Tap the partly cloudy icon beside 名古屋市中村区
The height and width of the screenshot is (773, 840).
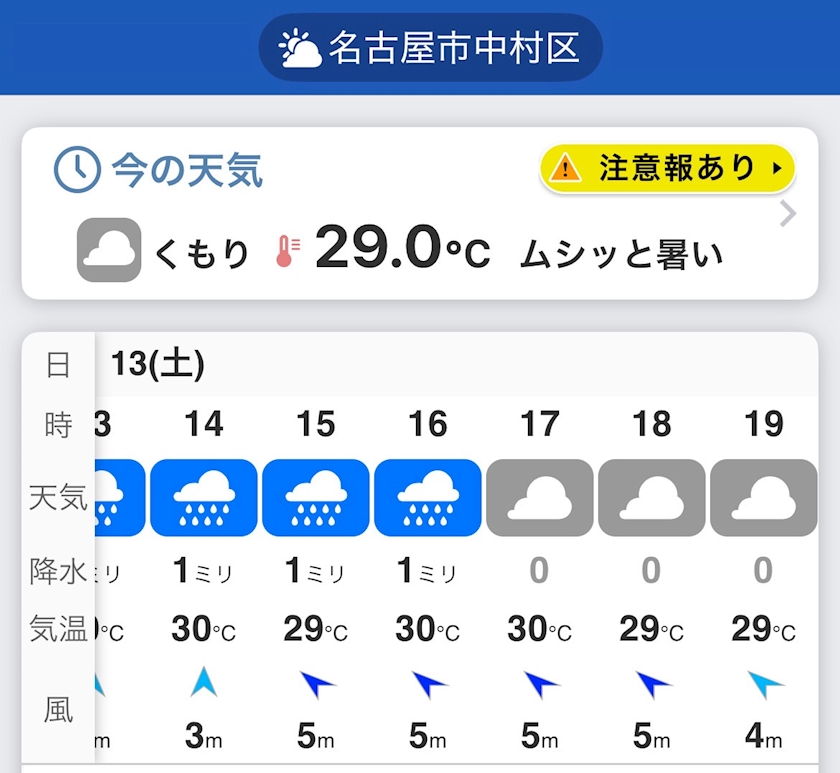click(300, 47)
